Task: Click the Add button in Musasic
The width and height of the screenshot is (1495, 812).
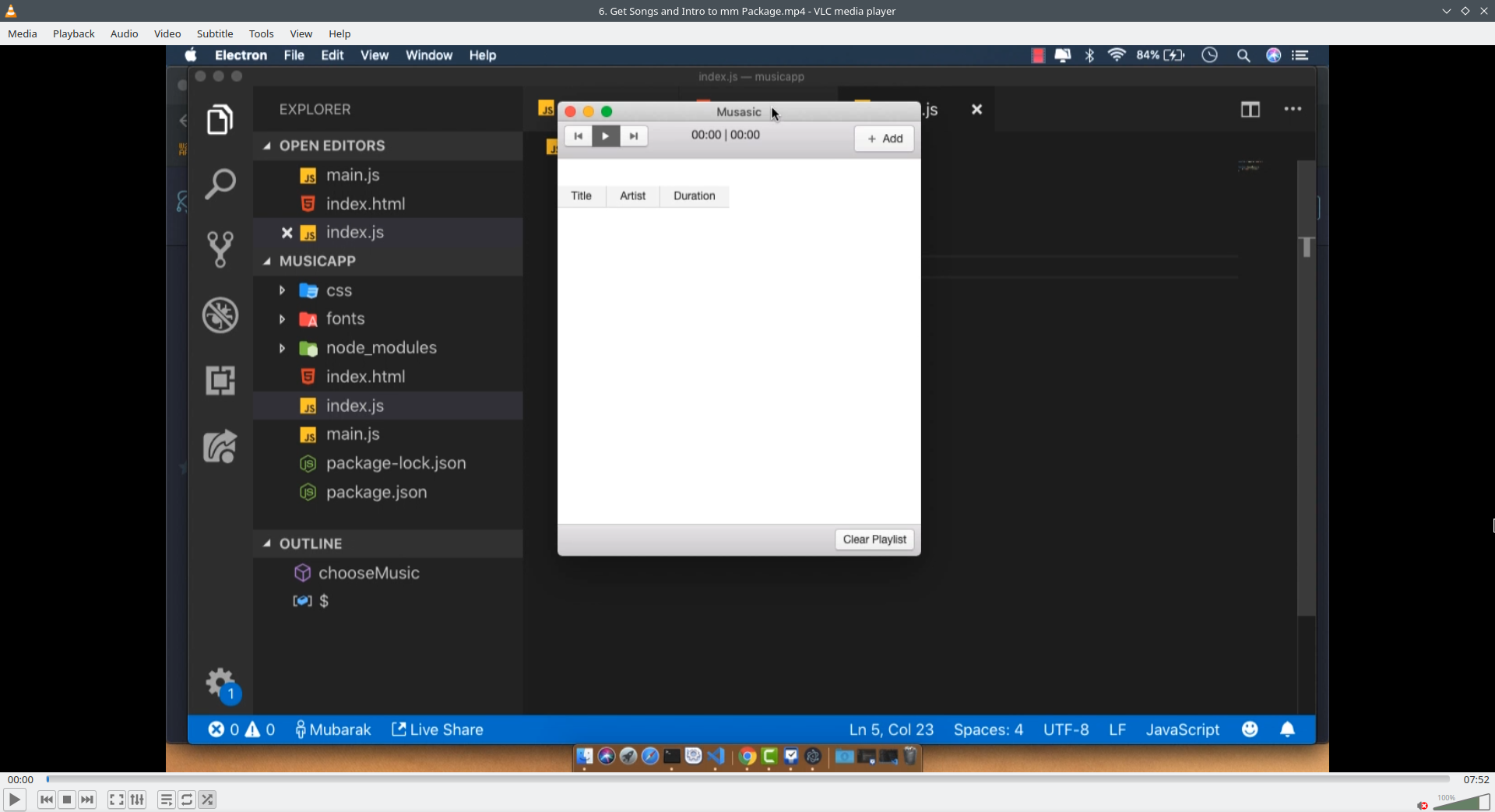Action: point(884,139)
